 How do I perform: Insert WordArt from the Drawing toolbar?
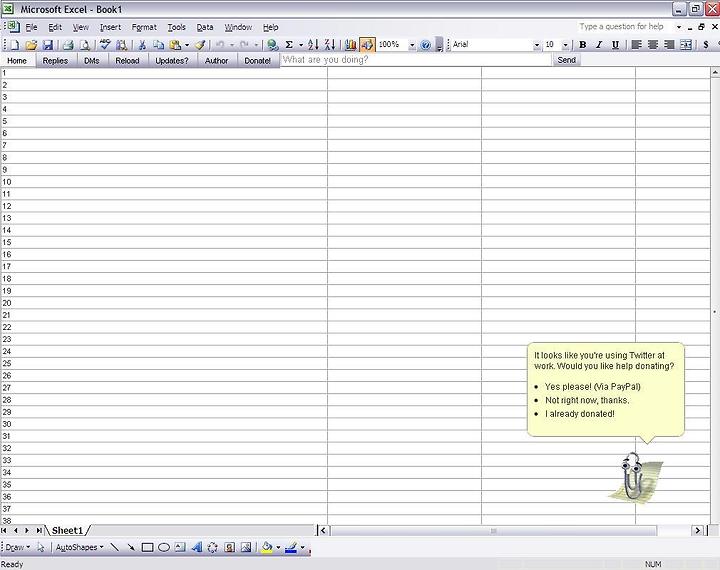tap(197, 547)
